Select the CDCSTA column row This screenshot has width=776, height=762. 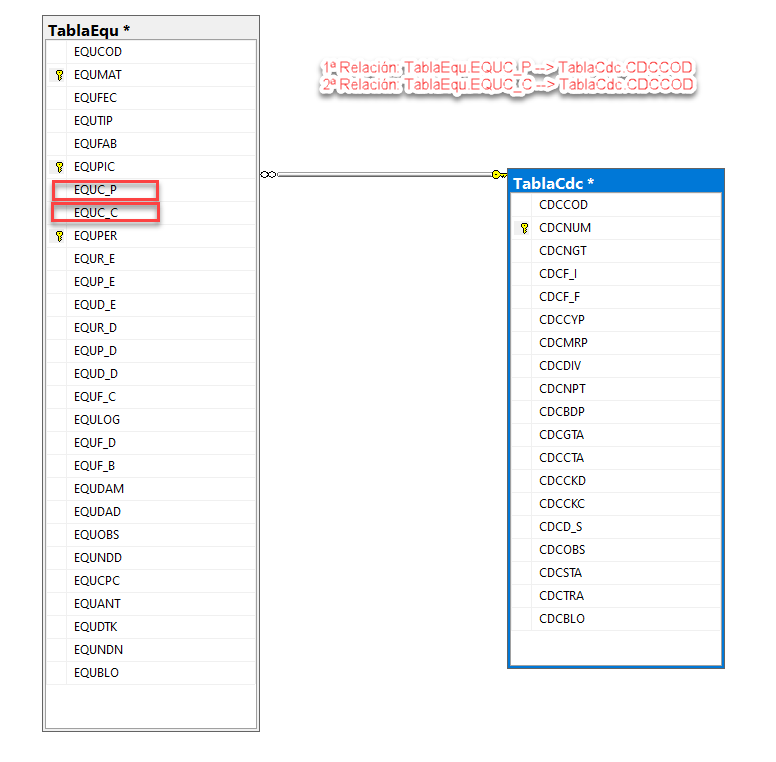pyautogui.click(x=616, y=573)
